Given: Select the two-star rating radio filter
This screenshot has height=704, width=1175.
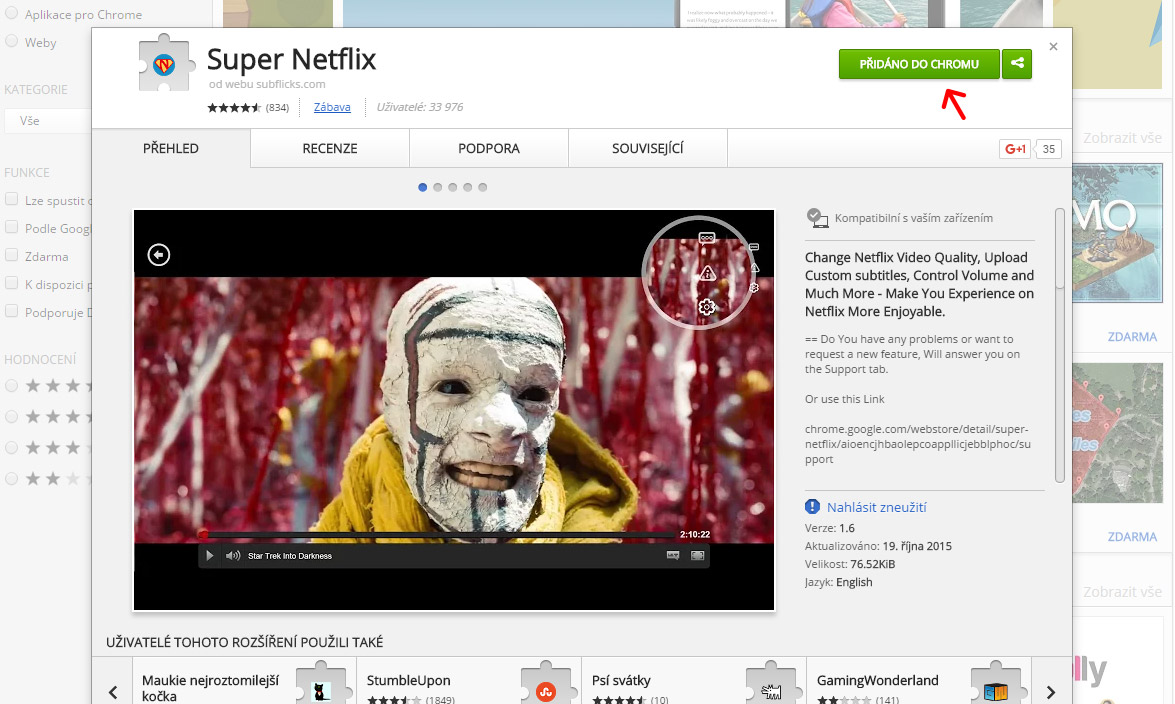Looking at the screenshot, I should click(x=11, y=478).
